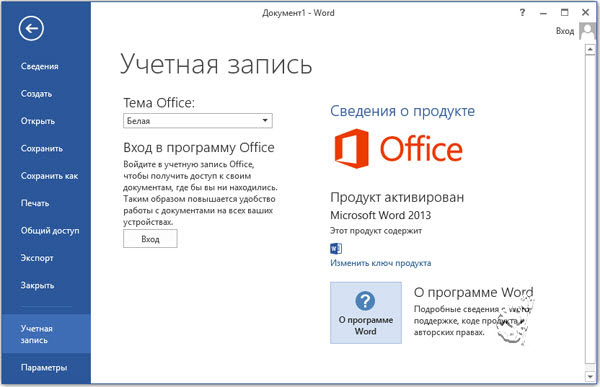Click the Изменить ключ продукта link
Image resolution: width=600 pixels, height=387 pixels.
click(381, 263)
